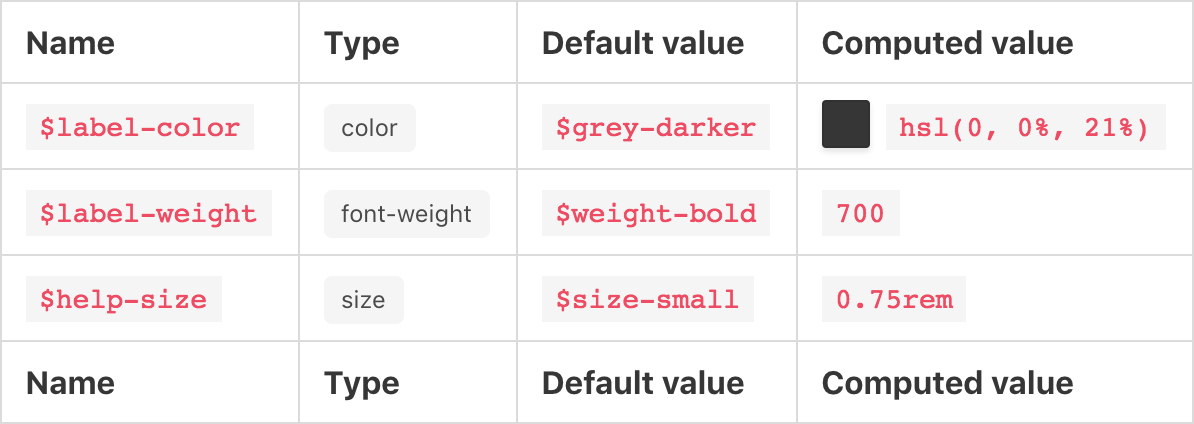
Task: Select the $weight-bold default value
Action: click(x=656, y=214)
